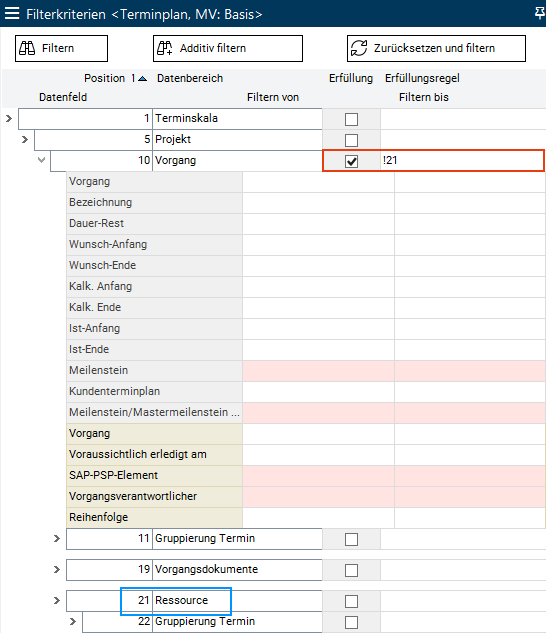
Task: Click the Position sort arrow icon
Action: [x=142, y=78]
